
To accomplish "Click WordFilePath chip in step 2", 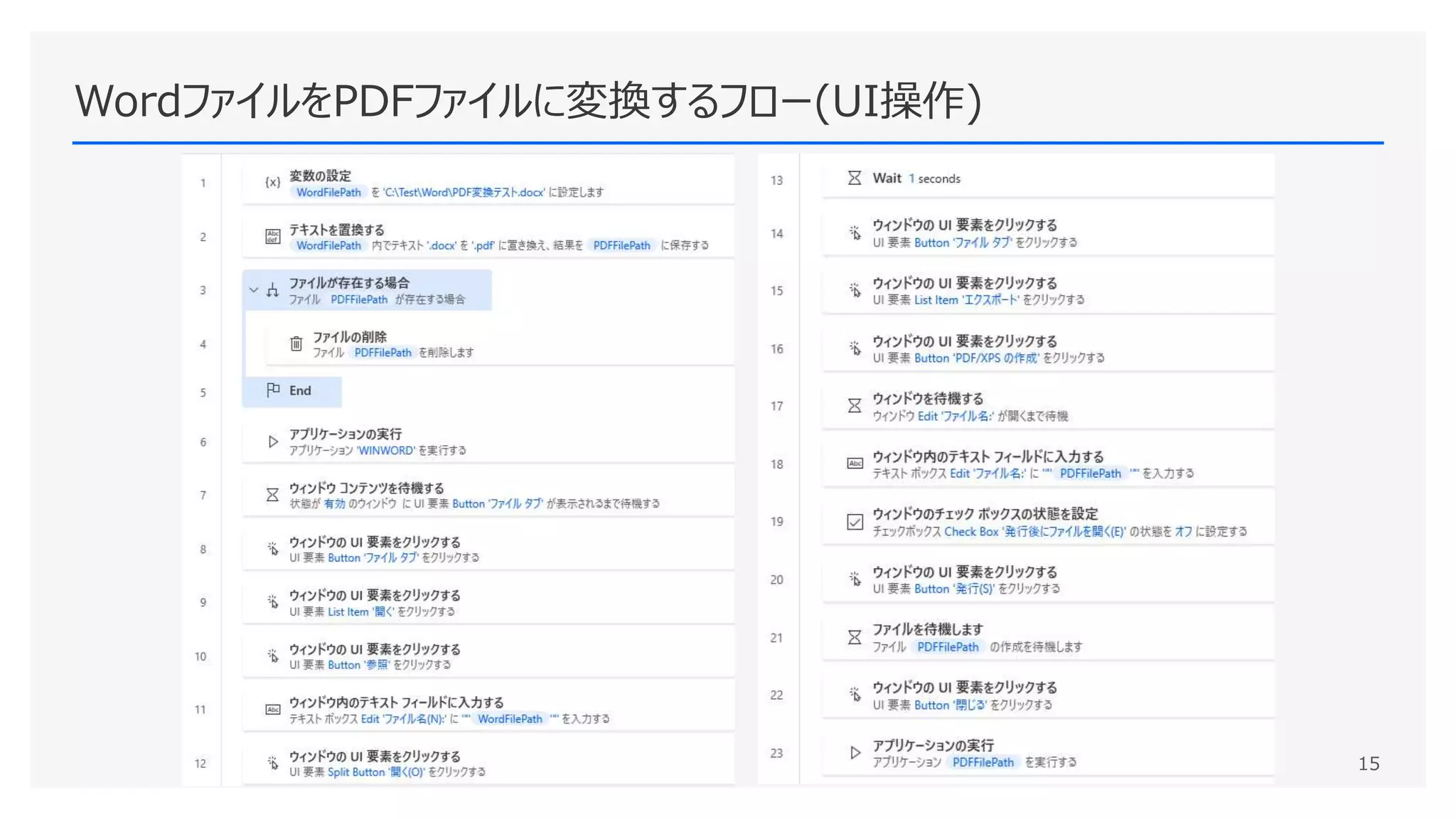I will tap(328, 245).
